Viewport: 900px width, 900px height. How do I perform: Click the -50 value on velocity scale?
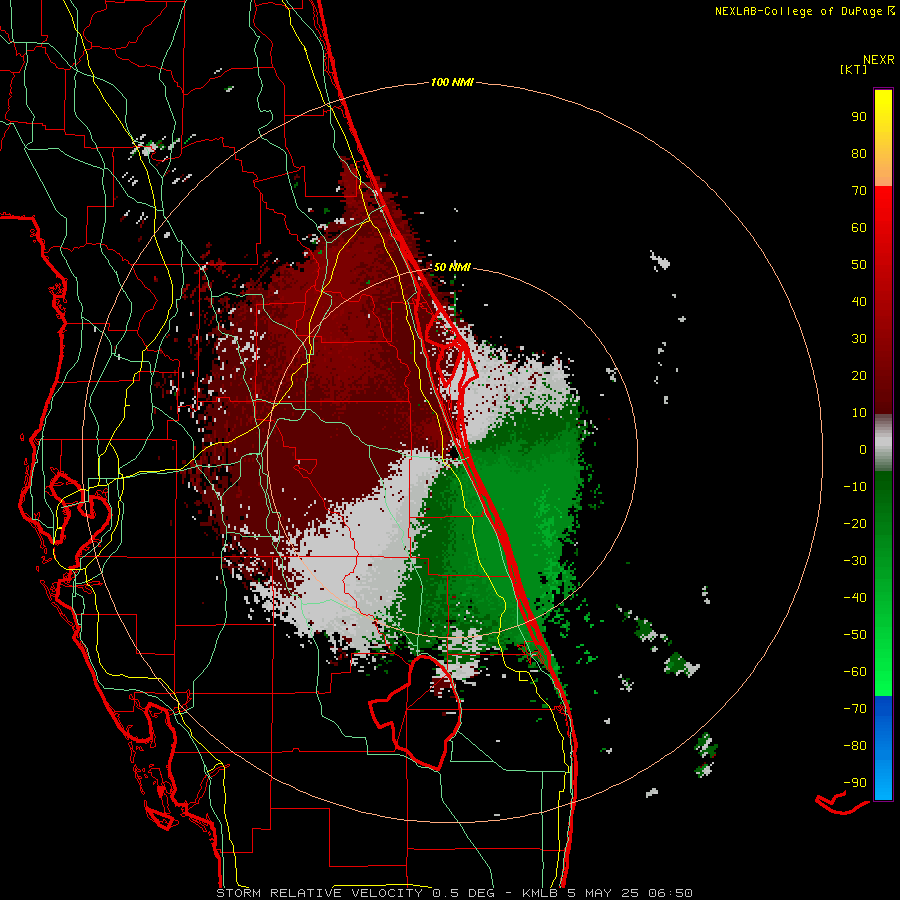[855, 635]
